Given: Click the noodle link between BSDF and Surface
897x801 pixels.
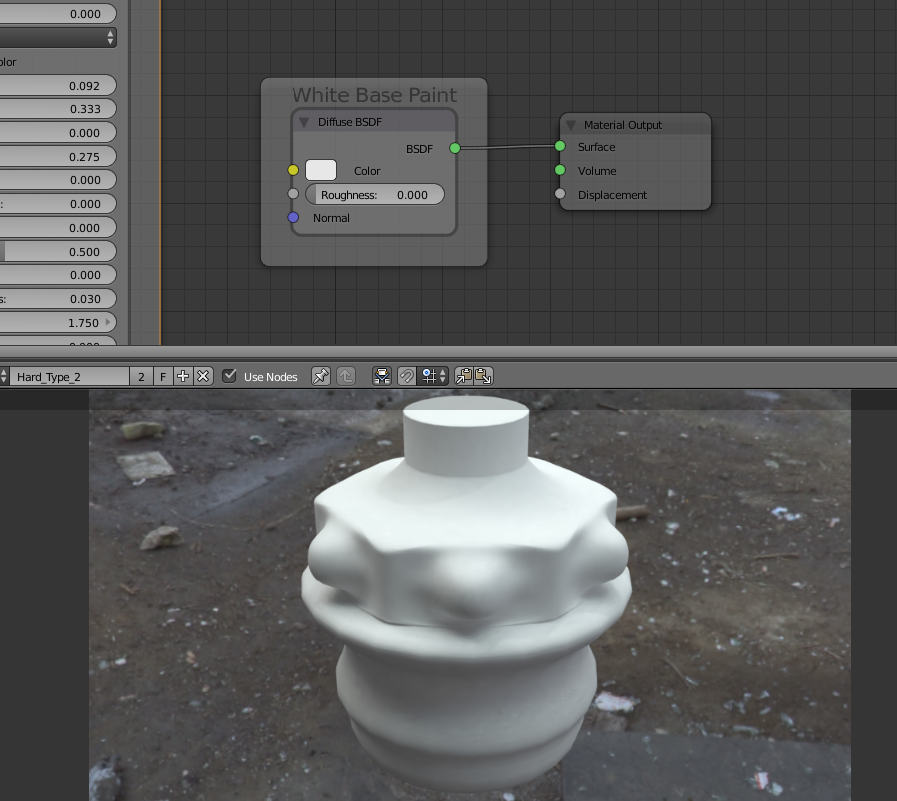Looking at the screenshot, I should 507,147.
